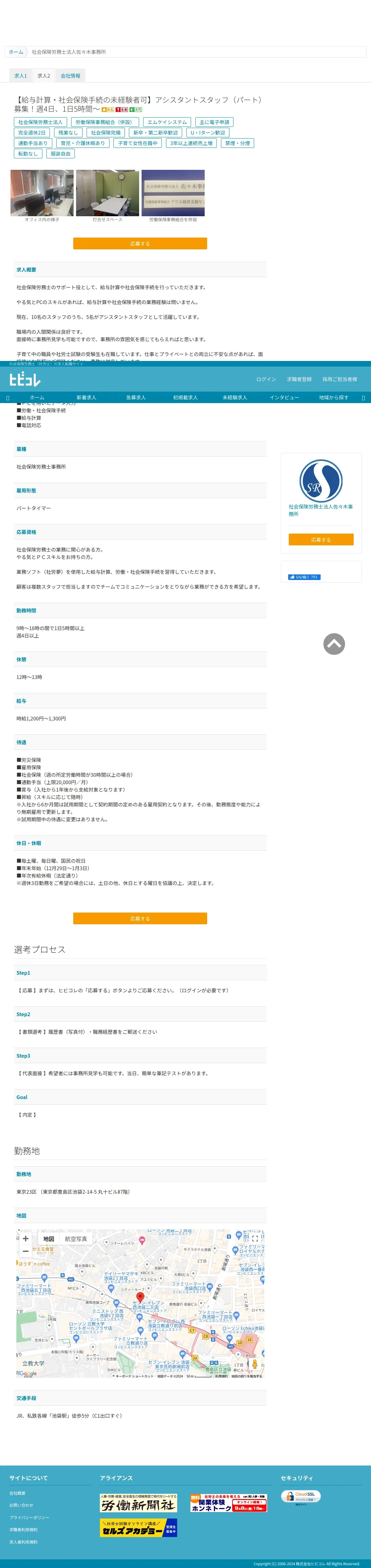371x1568 pixels.
Task: Open the map in fullscreen view
Action: tap(255, 1238)
